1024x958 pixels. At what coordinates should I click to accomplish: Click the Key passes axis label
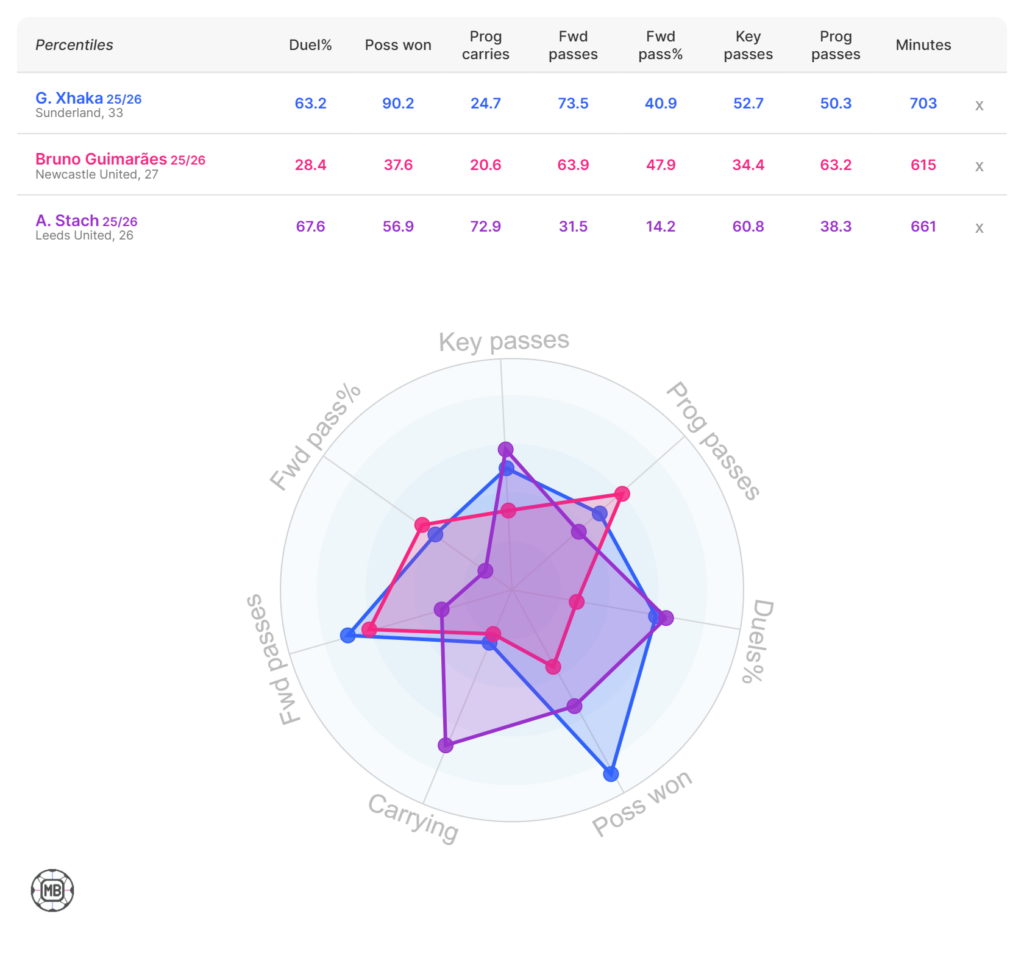tap(504, 342)
